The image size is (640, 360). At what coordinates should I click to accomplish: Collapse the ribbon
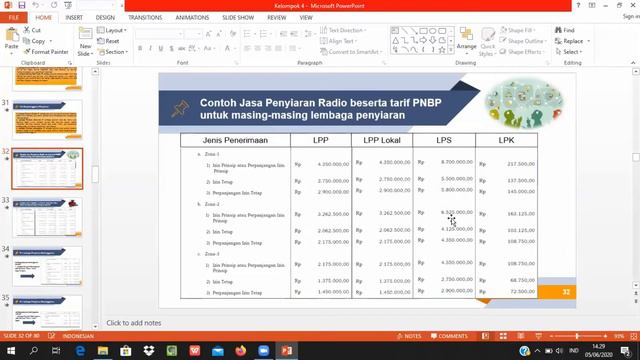[633, 63]
